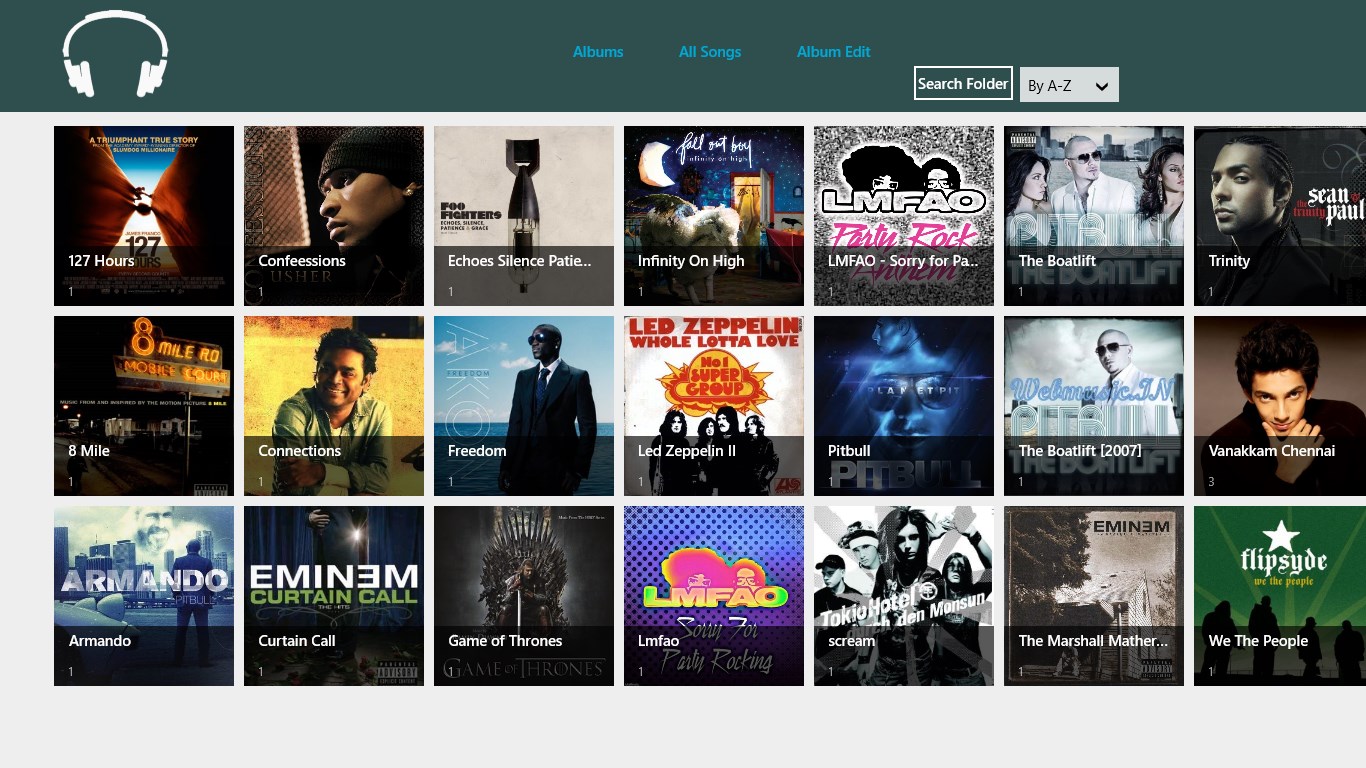The width and height of the screenshot is (1366, 768).
Task: Expand the By A-Z sort dropdown
Action: 1069,85
